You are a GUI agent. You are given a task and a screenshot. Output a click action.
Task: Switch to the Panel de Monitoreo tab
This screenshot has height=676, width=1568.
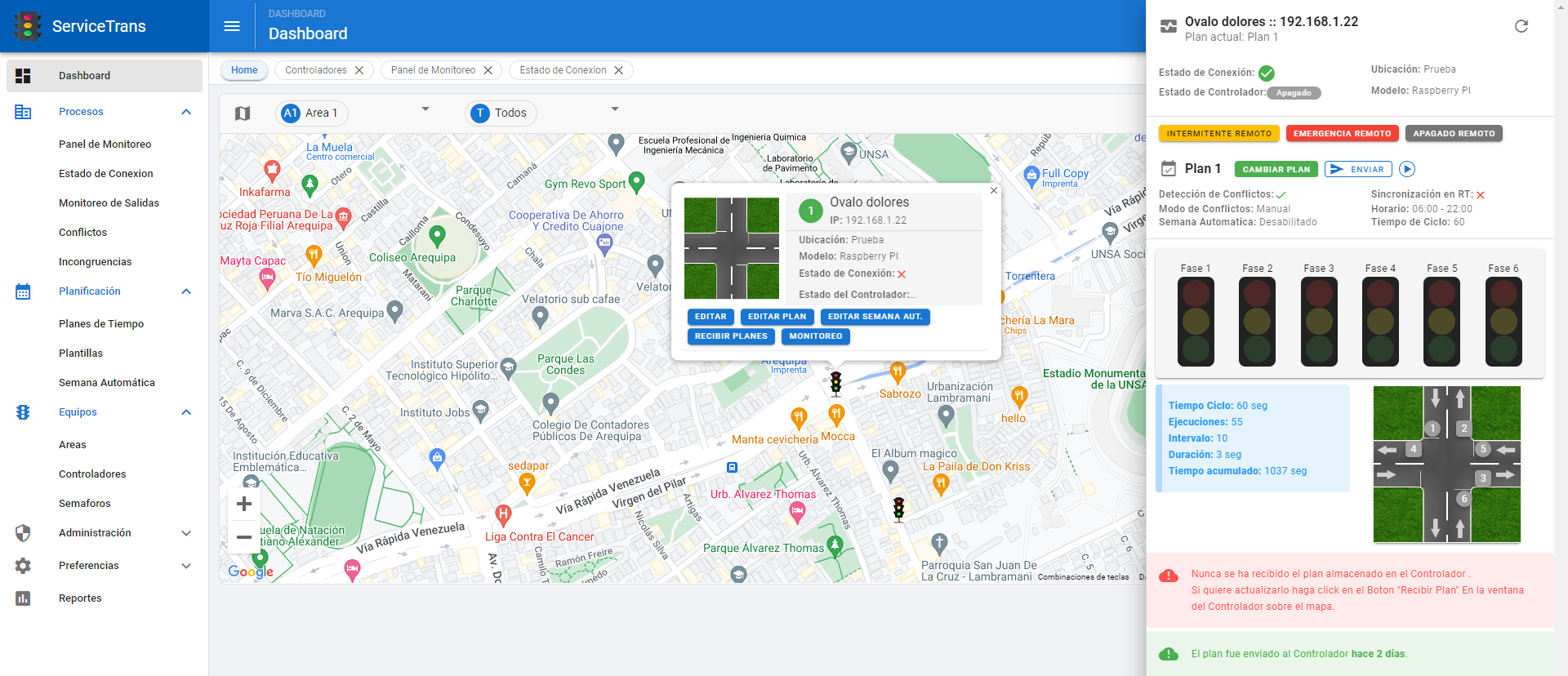tap(433, 70)
